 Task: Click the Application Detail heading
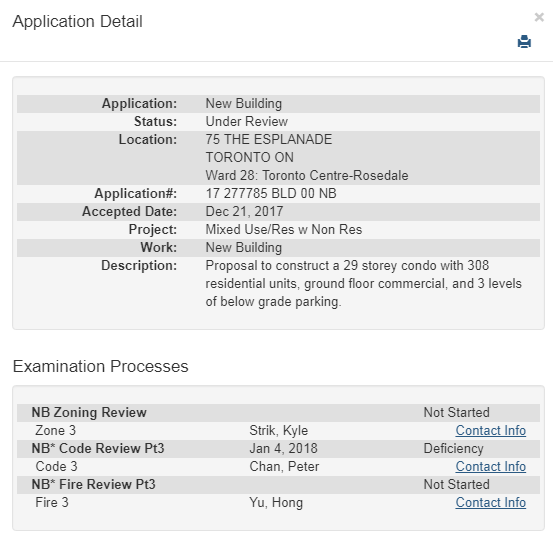78,21
